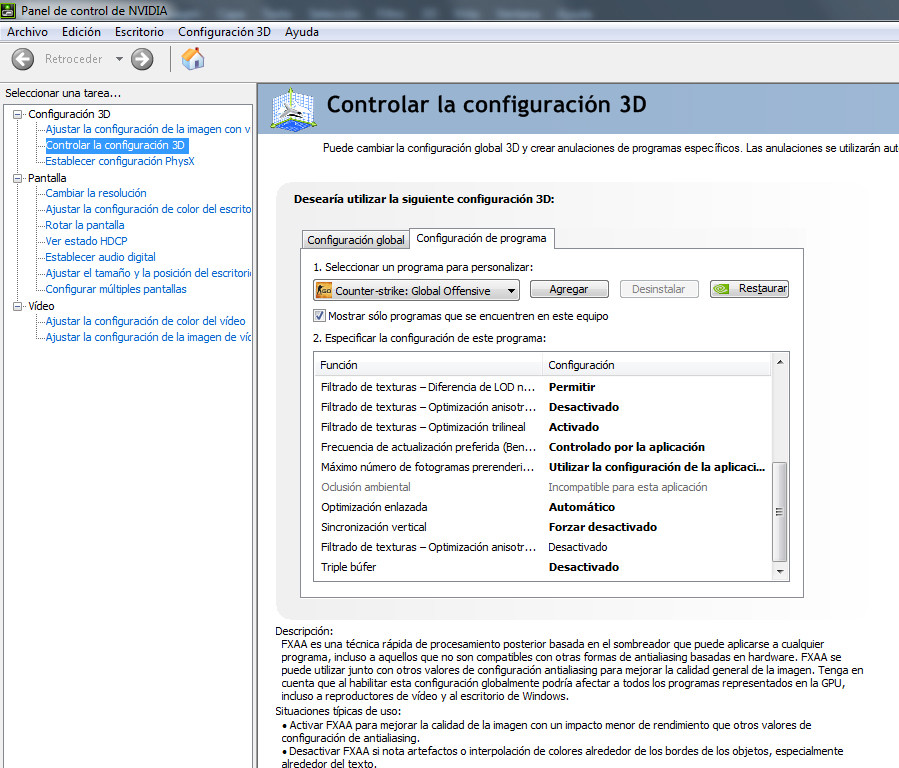Click the 3D settings header illustration
899x768 pixels.
[x=294, y=109]
